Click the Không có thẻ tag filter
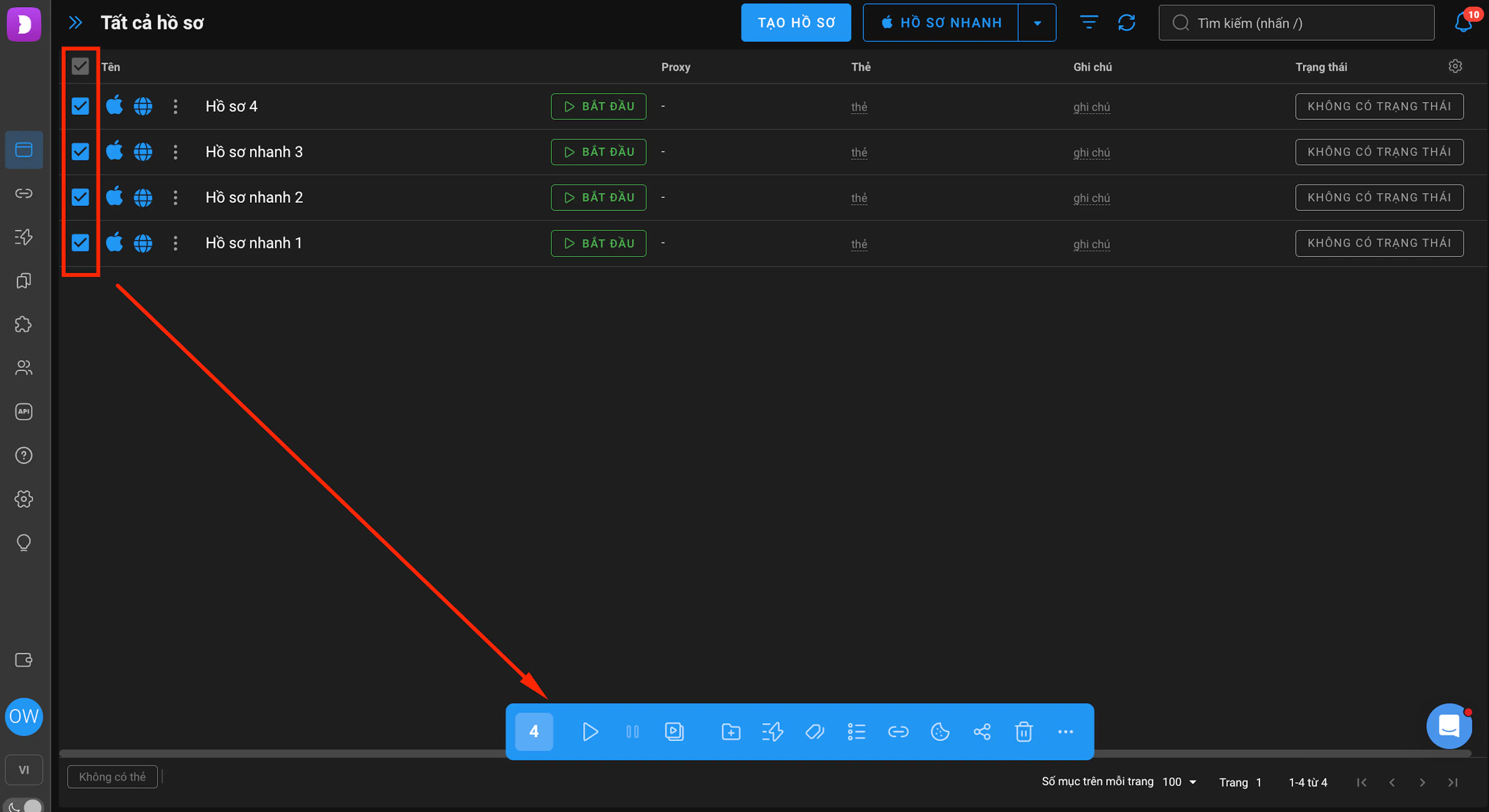This screenshot has height=812, width=1489. click(112, 777)
